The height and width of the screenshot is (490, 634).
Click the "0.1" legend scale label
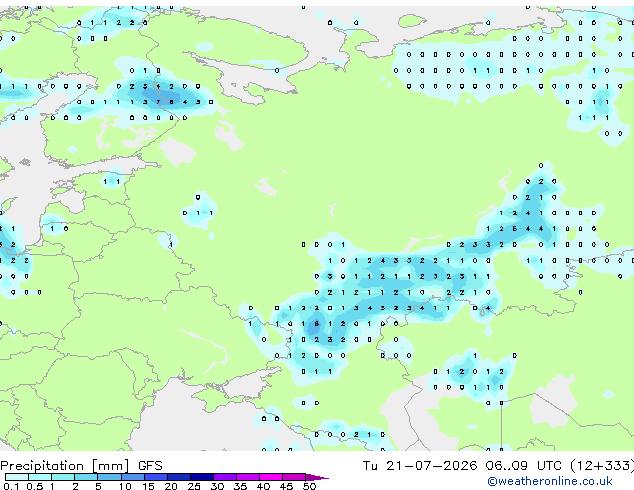click(11, 486)
